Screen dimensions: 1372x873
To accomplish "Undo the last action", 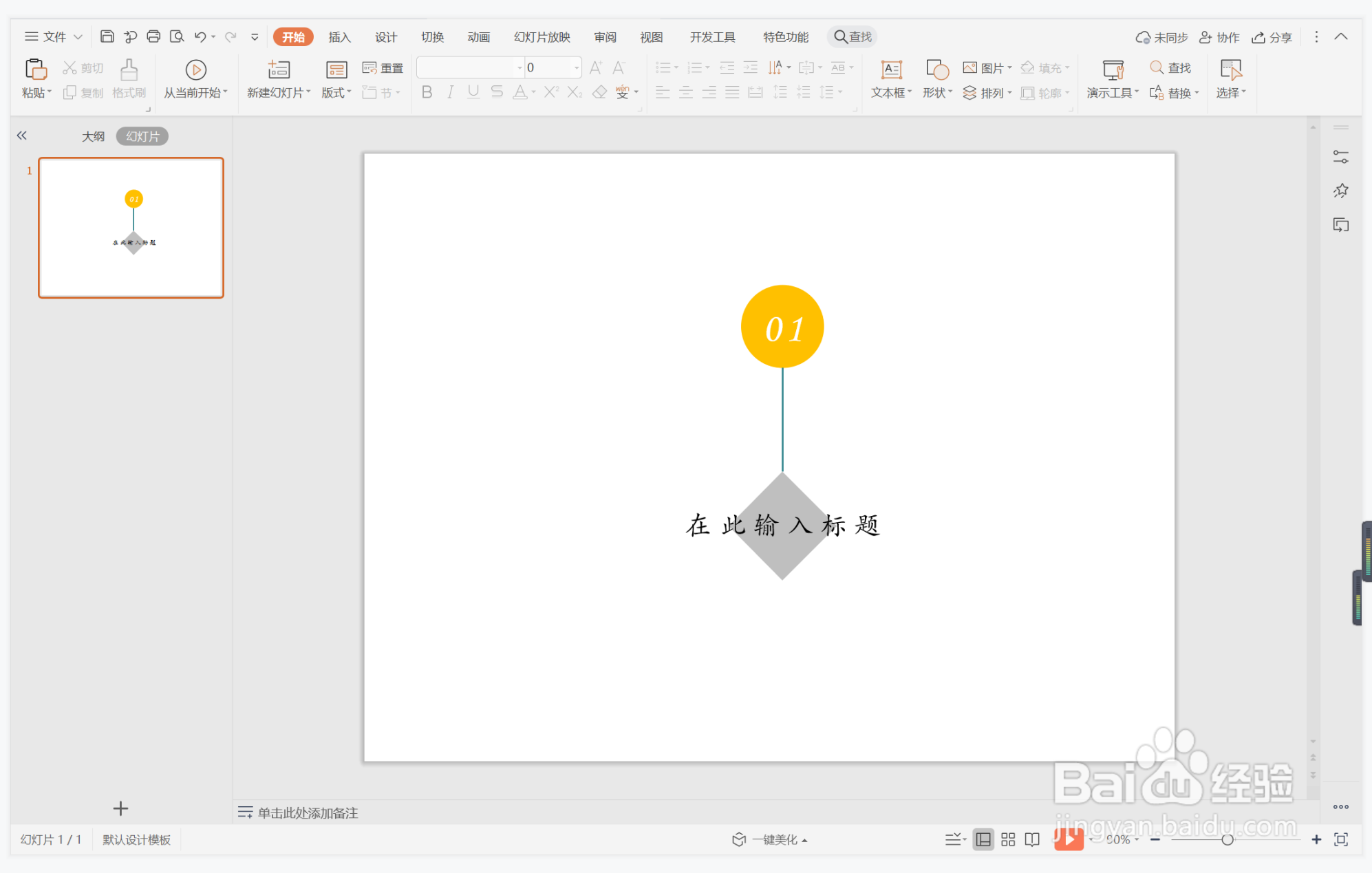I will point(200,36).
